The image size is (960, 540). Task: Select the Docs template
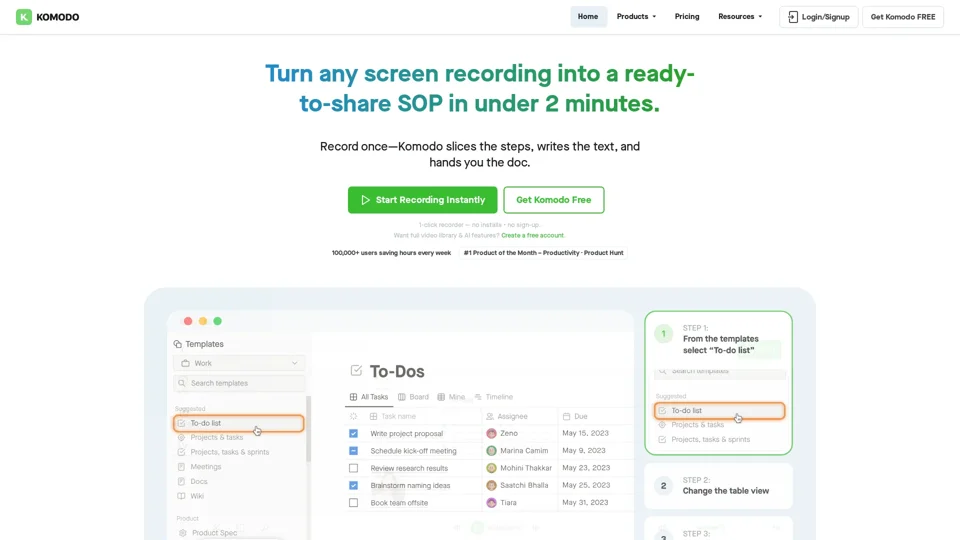[199, 481]
